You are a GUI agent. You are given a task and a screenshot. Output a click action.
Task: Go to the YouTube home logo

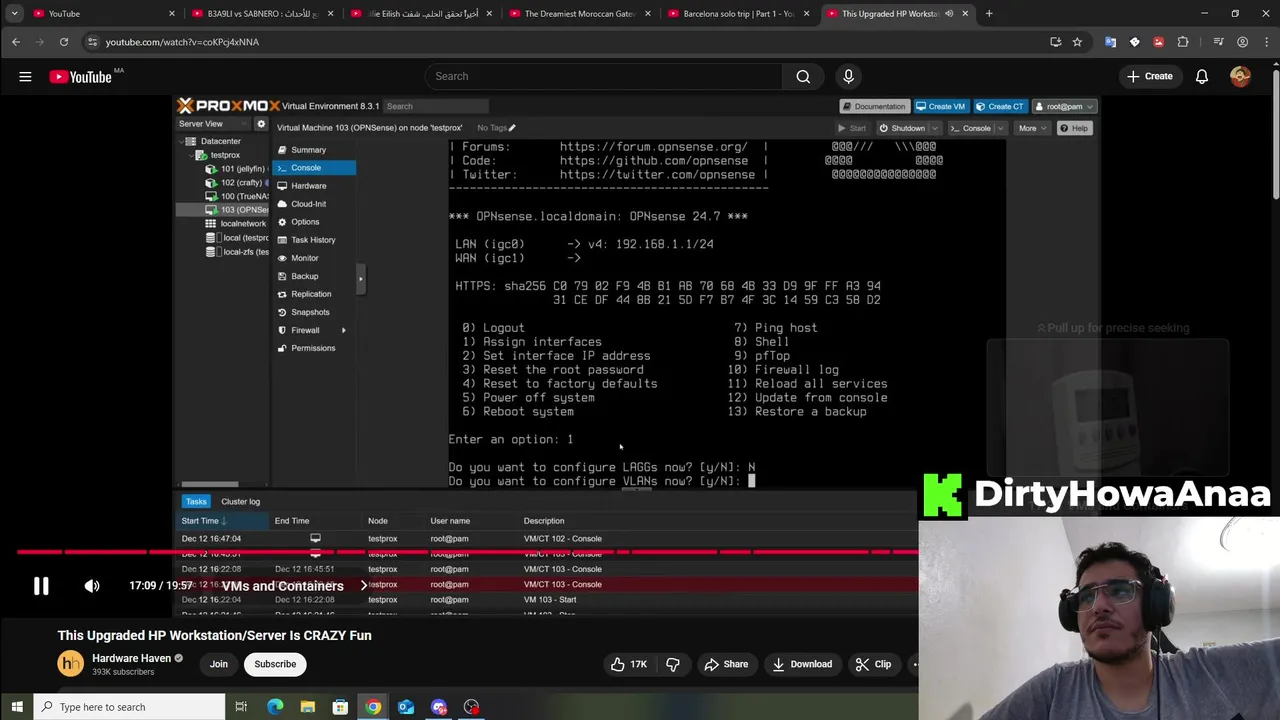(x=80, y=76)
